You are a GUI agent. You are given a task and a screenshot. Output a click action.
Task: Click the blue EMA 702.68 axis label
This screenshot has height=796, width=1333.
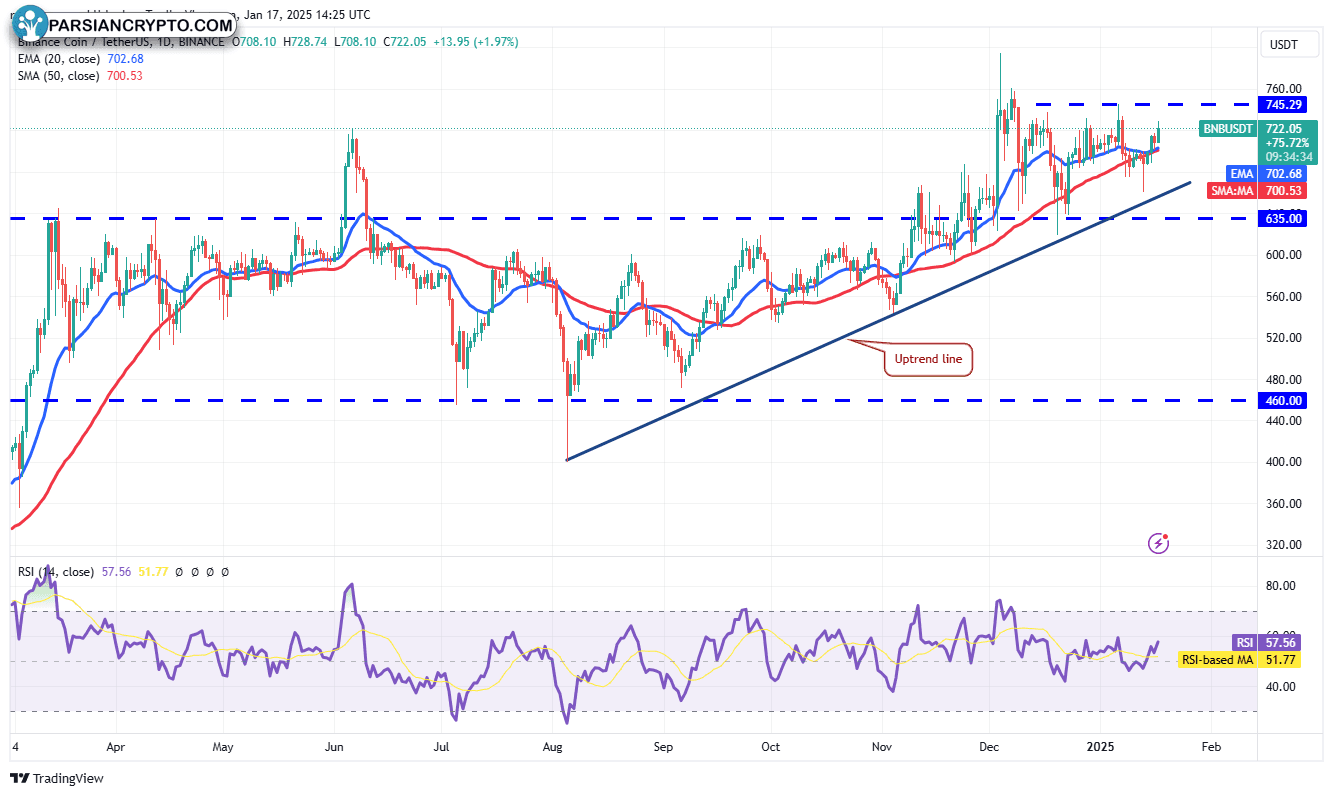coord(1268,174)
